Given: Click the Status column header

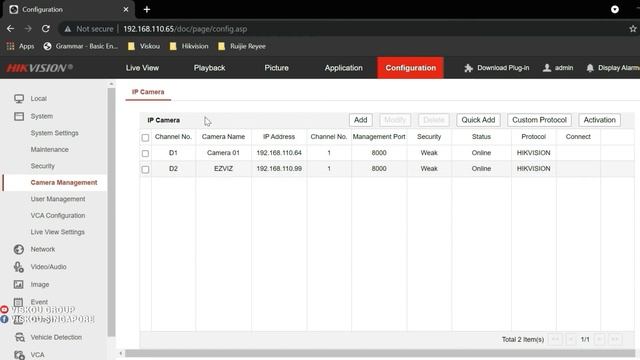Looking at the screenshot, I should pyautogui.click(x=481, y=137).
